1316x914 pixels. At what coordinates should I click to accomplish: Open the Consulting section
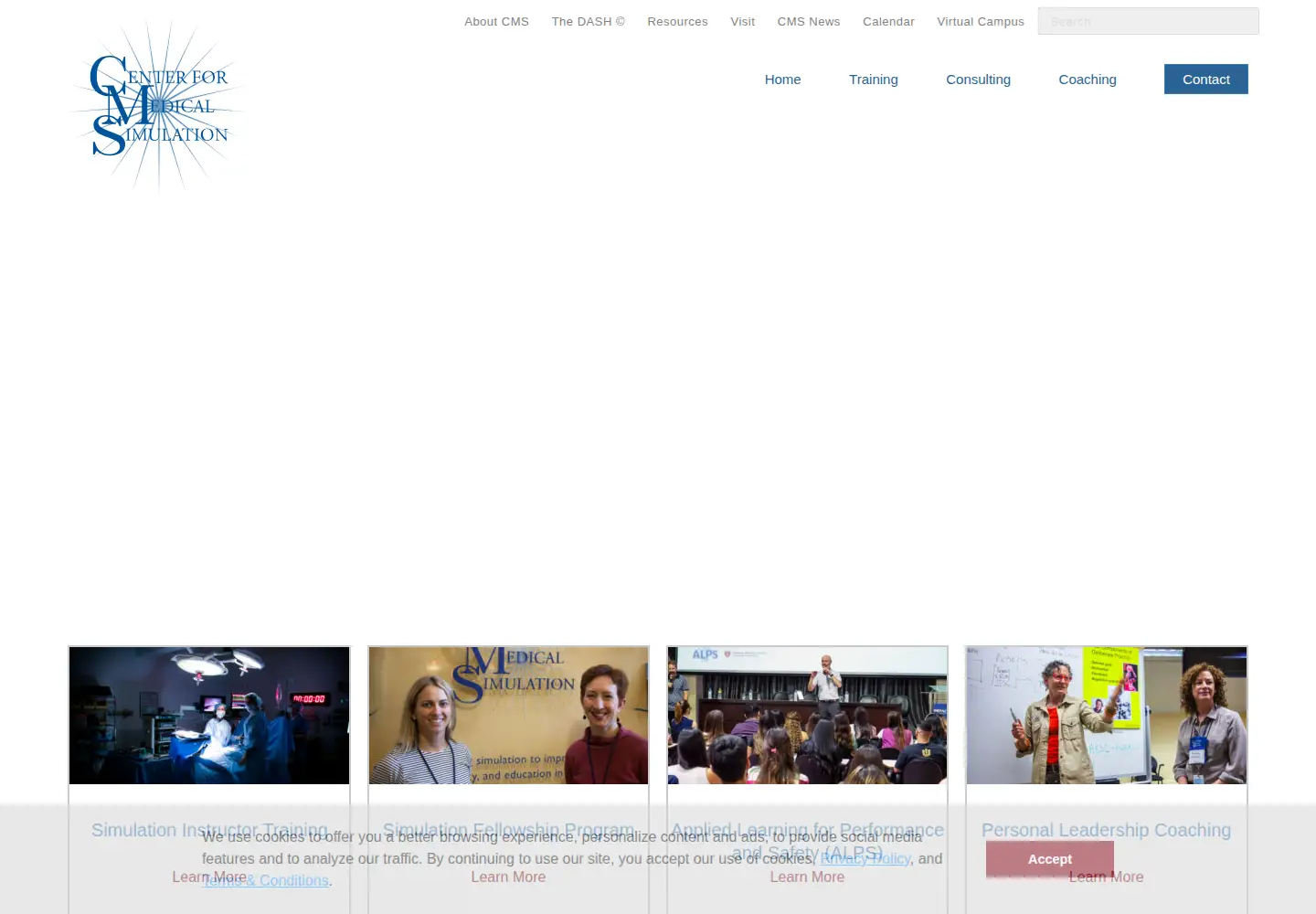[978, 80]
